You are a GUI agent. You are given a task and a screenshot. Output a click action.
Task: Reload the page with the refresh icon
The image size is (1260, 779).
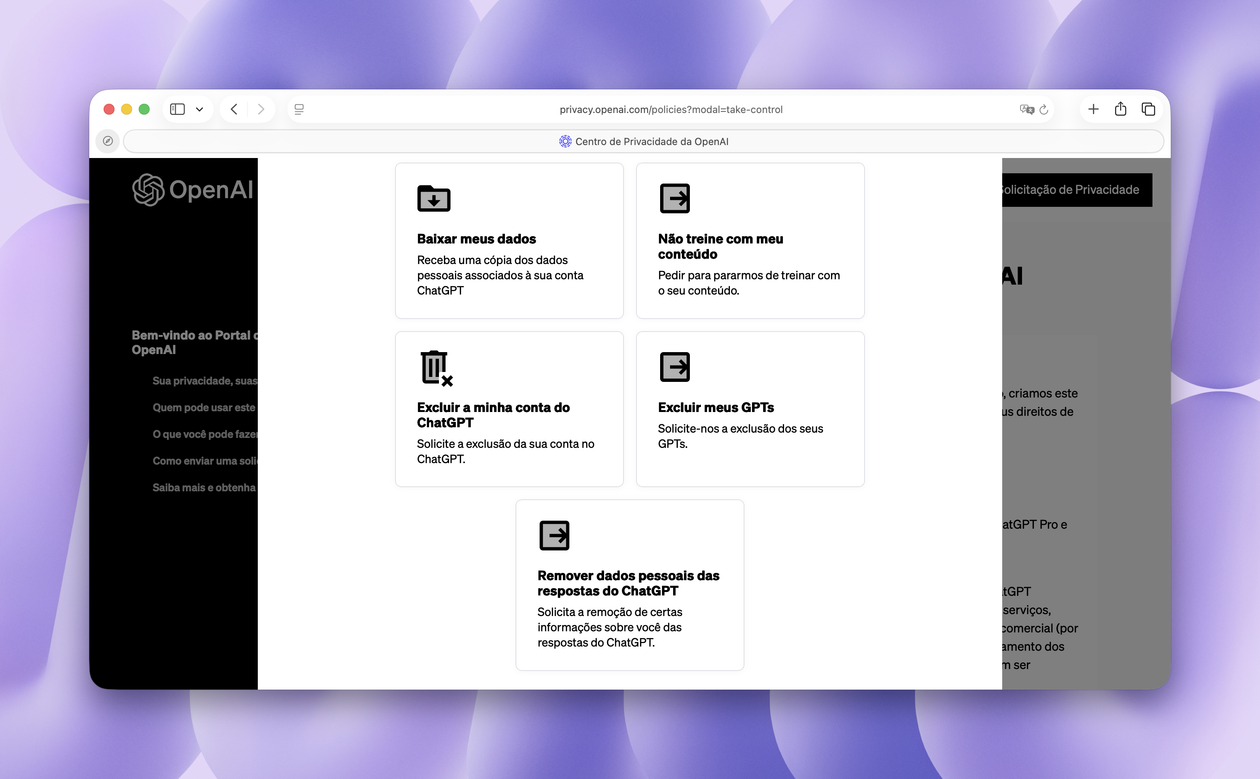pos(1044,110)
